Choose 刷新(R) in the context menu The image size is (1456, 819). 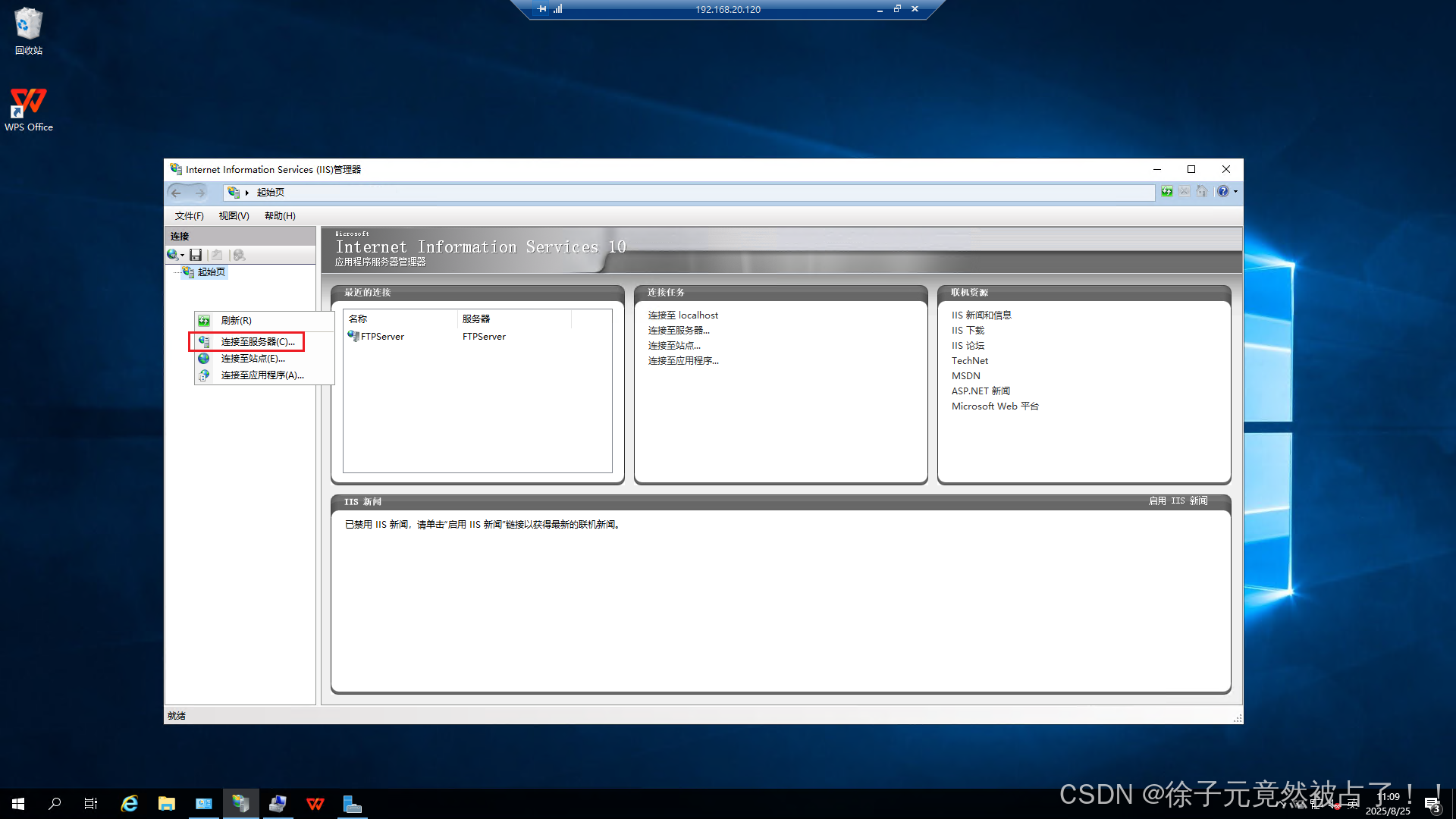pos(264,321)
